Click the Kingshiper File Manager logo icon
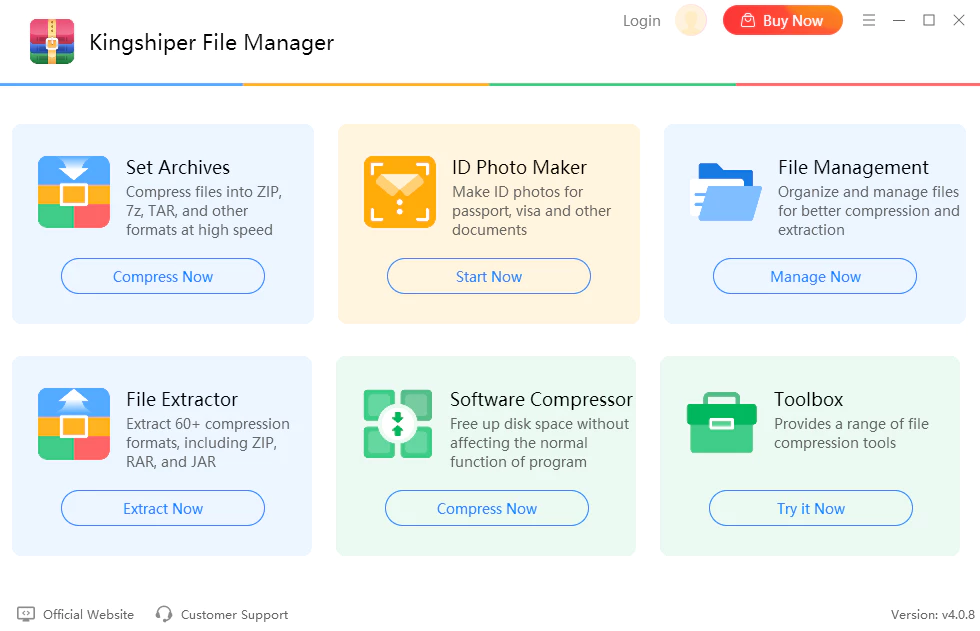 pyautogui.click(x=52, y=41)
